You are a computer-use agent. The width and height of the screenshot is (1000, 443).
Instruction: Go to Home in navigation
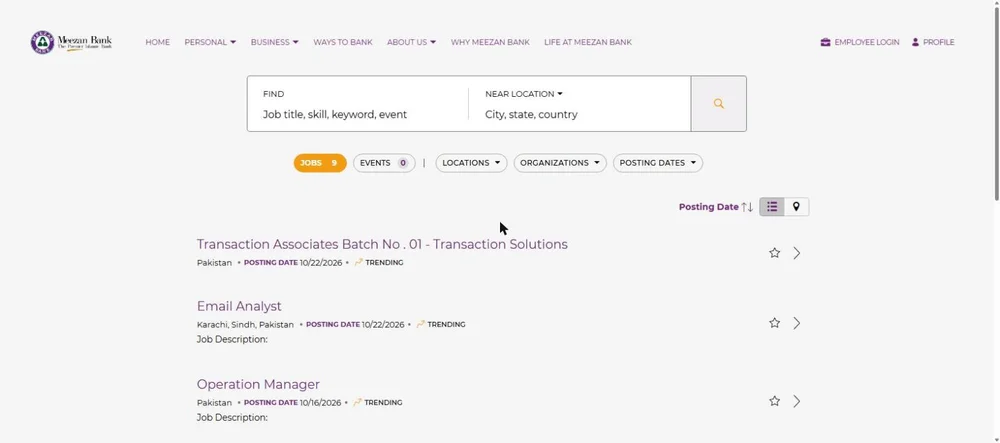pyautogui.click(x=158, y=42)
